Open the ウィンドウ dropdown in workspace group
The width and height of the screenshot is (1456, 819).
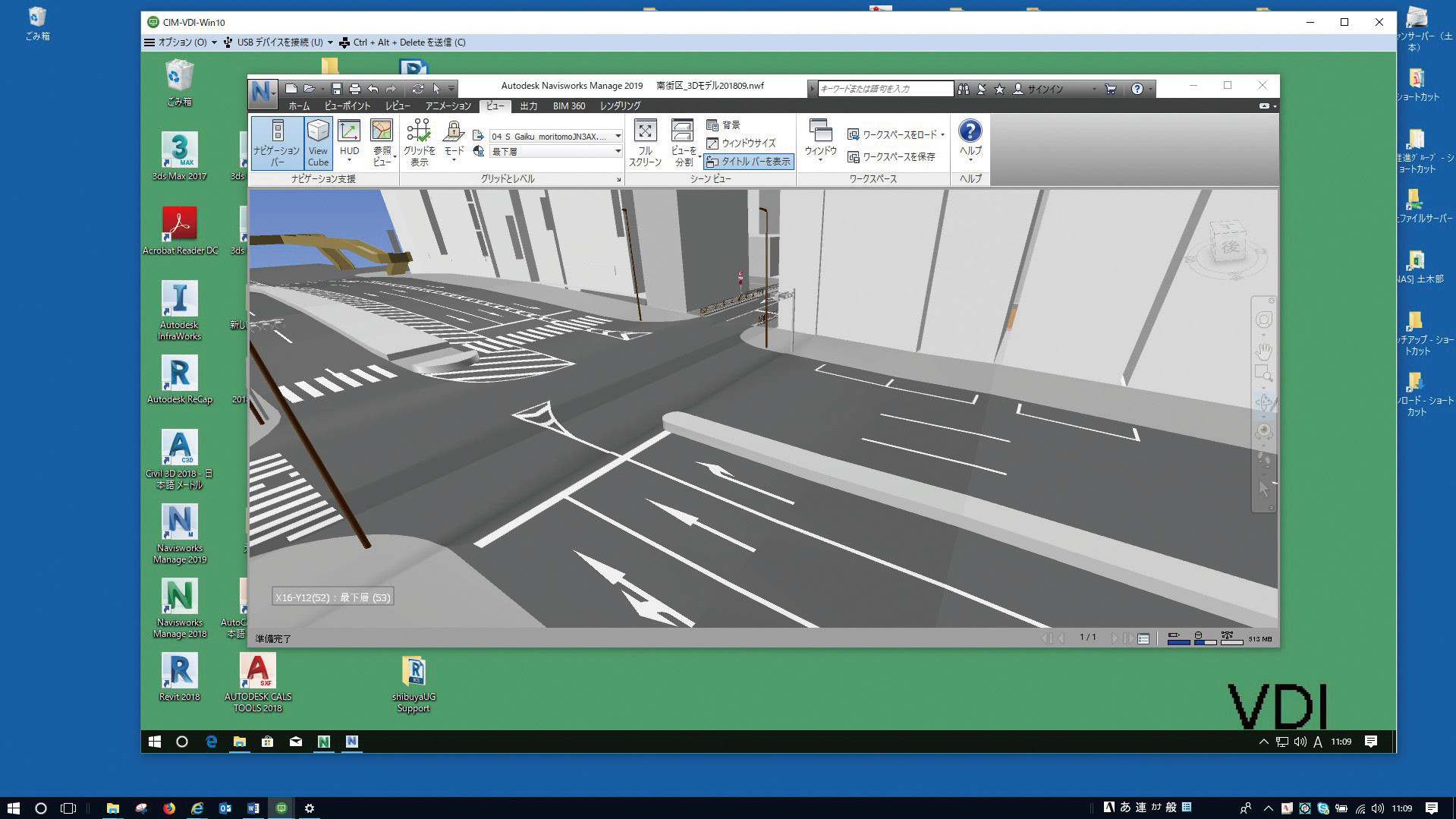(820, 143)
